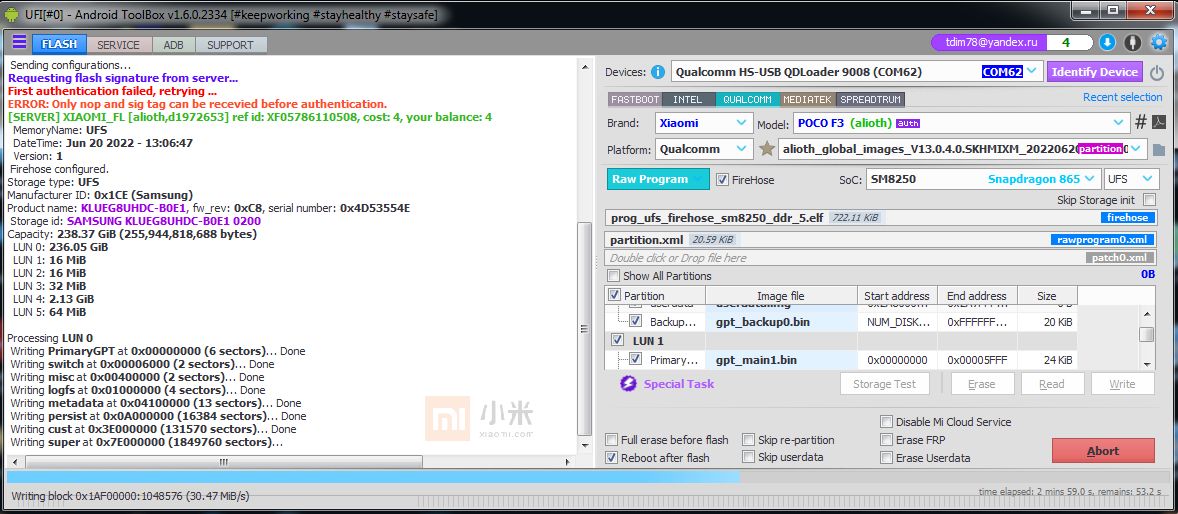Viewport: 1178px width, 514px height.
Task: Click the hash symbol icon next to Model
Action: (x=1140, y=122)
